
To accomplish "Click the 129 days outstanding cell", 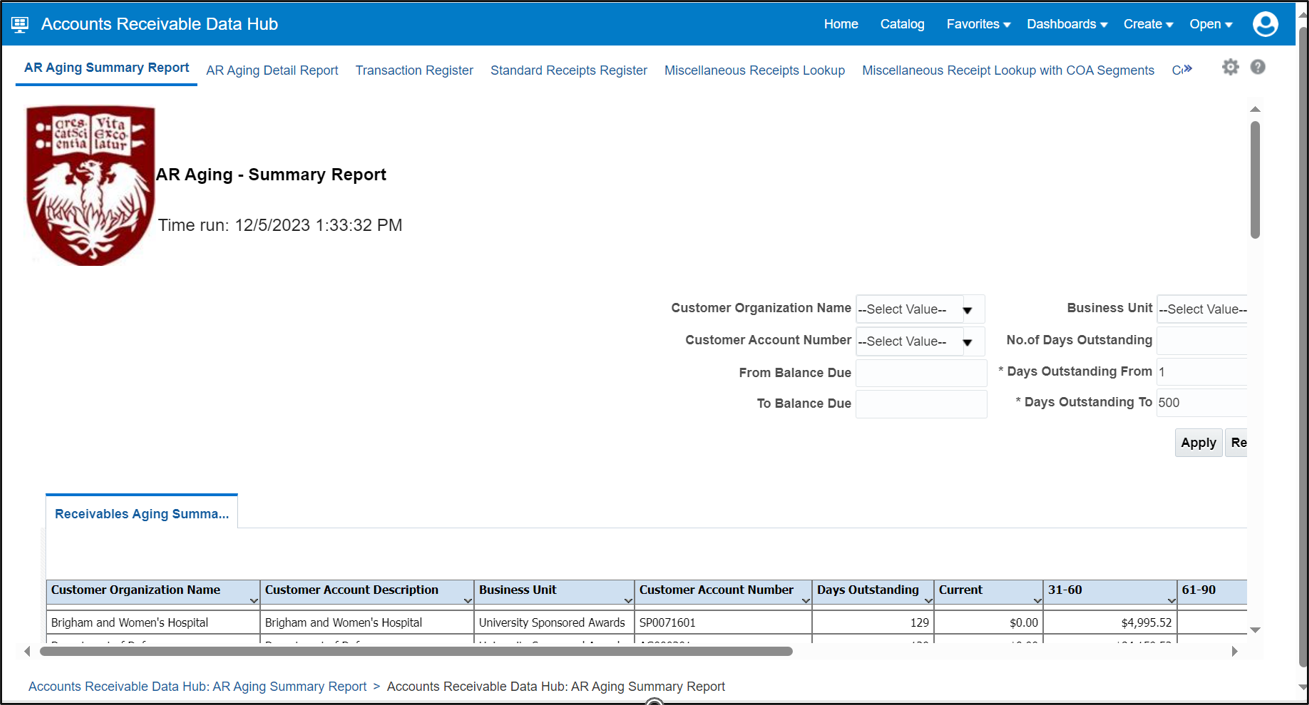I will [873, 622].
